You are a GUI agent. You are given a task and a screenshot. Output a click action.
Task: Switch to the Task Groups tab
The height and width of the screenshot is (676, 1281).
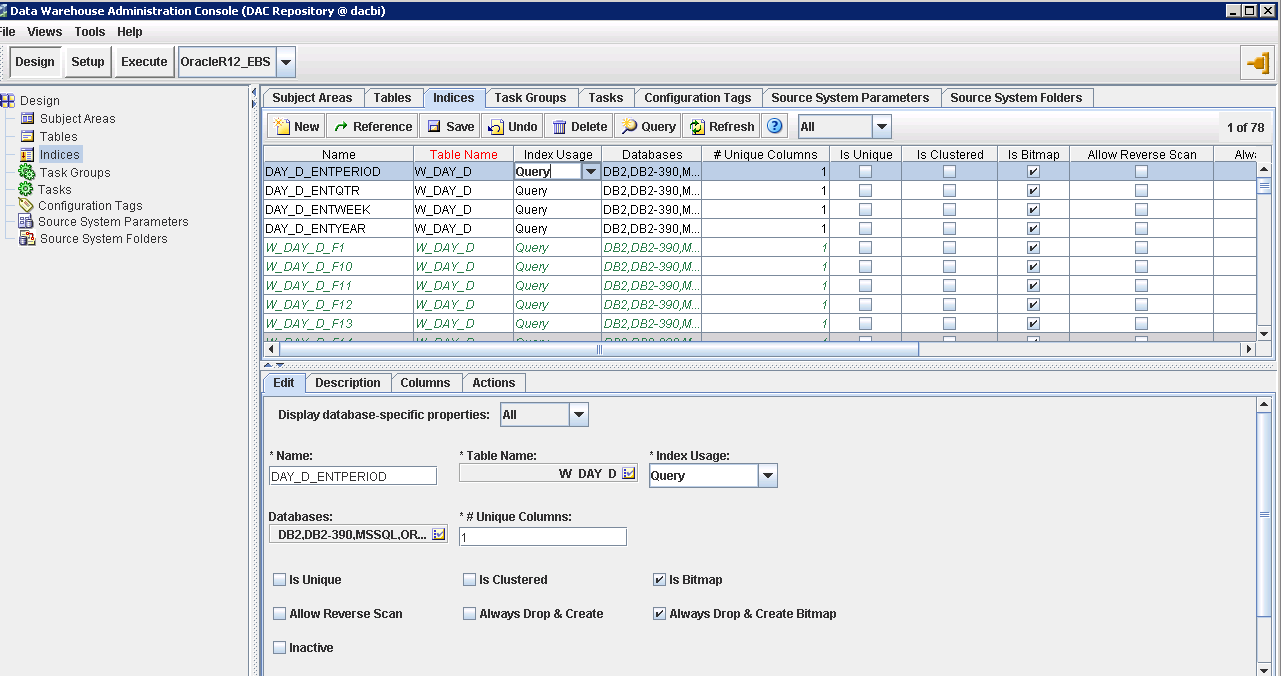[x=531, y=97]
